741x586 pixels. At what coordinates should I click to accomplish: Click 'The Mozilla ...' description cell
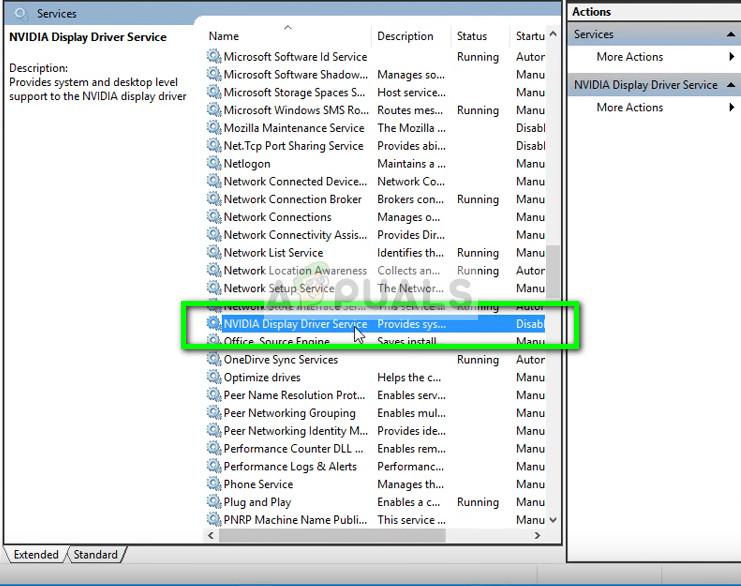coord(411,128)
